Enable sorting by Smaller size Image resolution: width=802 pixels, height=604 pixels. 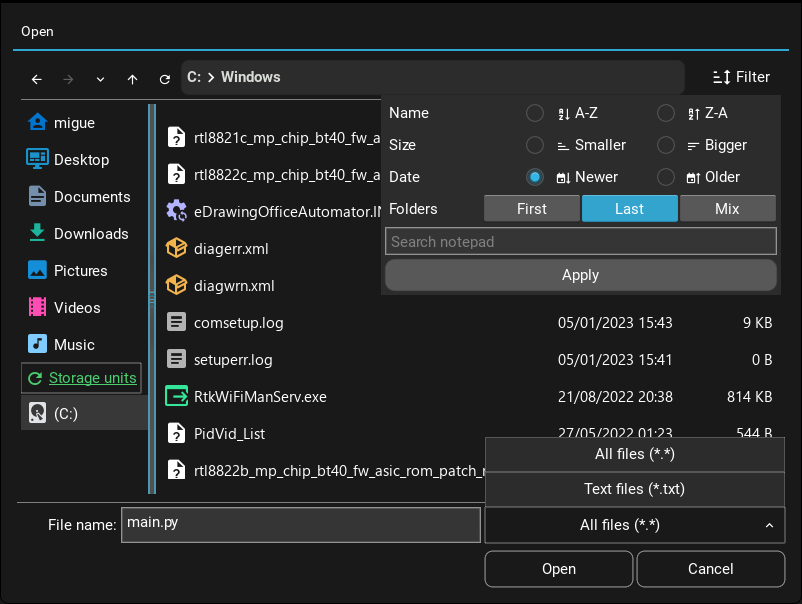pyautogui.click(x=535, y=145)
